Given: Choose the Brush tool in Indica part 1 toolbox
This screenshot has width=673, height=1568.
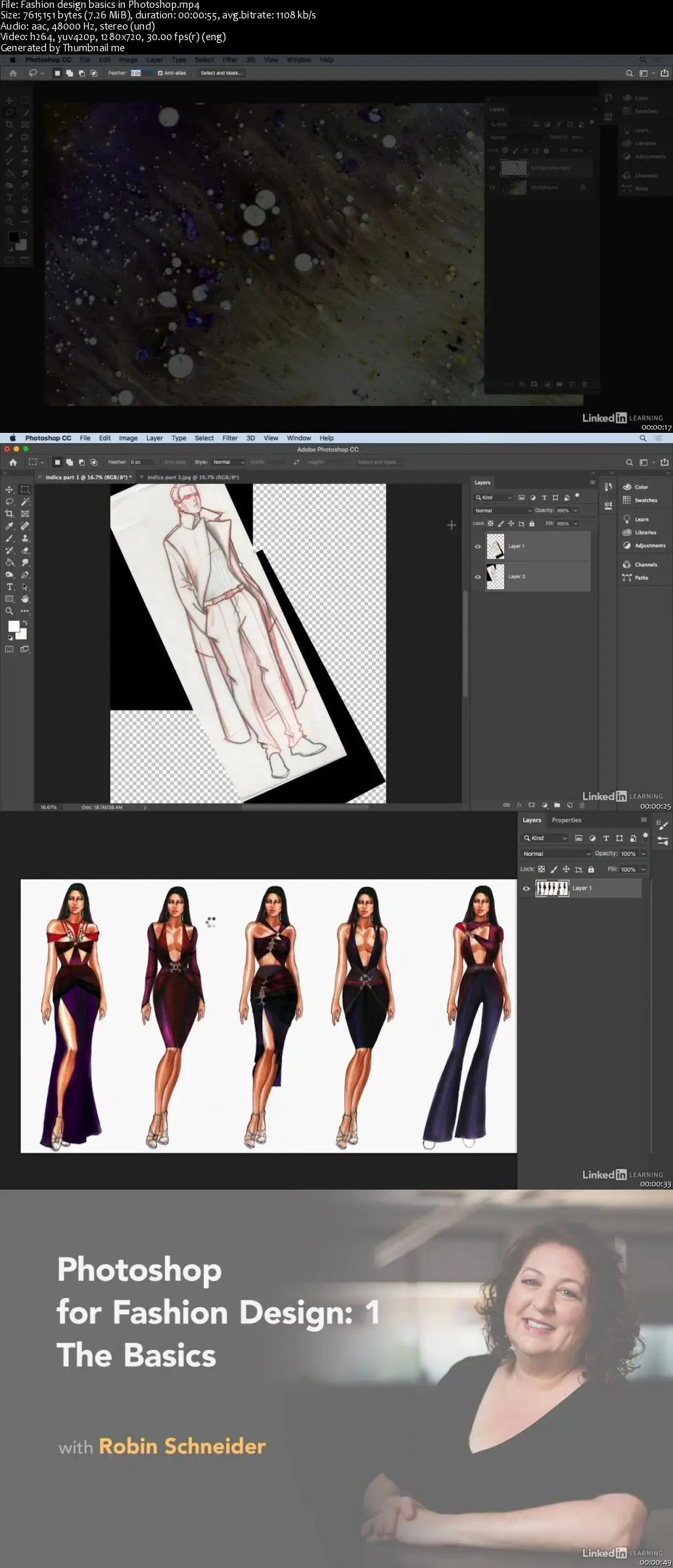Looking at the screenshot, I should coord(9,538).
